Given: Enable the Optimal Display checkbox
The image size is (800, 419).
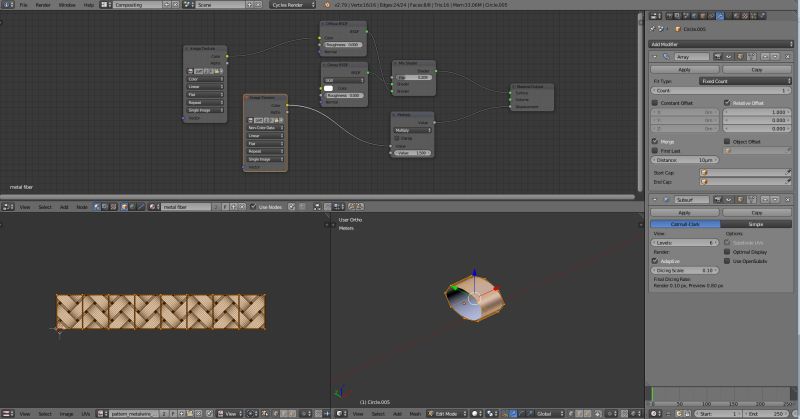Looking at the screenshot, I should 727,252.
